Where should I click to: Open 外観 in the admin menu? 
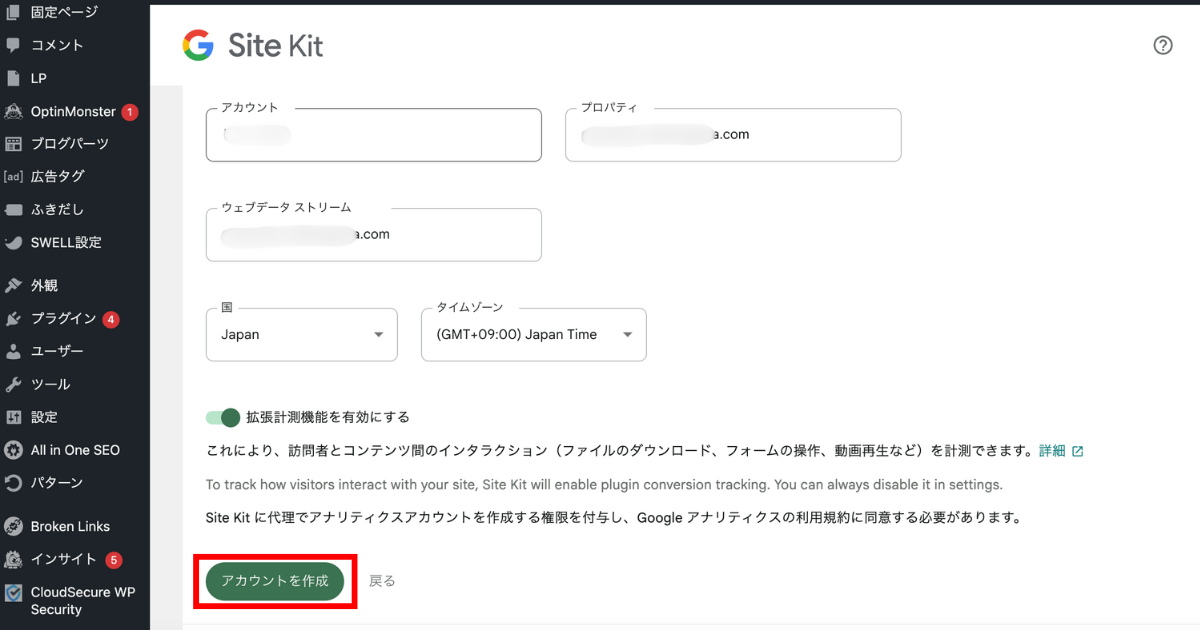point(44,285)
